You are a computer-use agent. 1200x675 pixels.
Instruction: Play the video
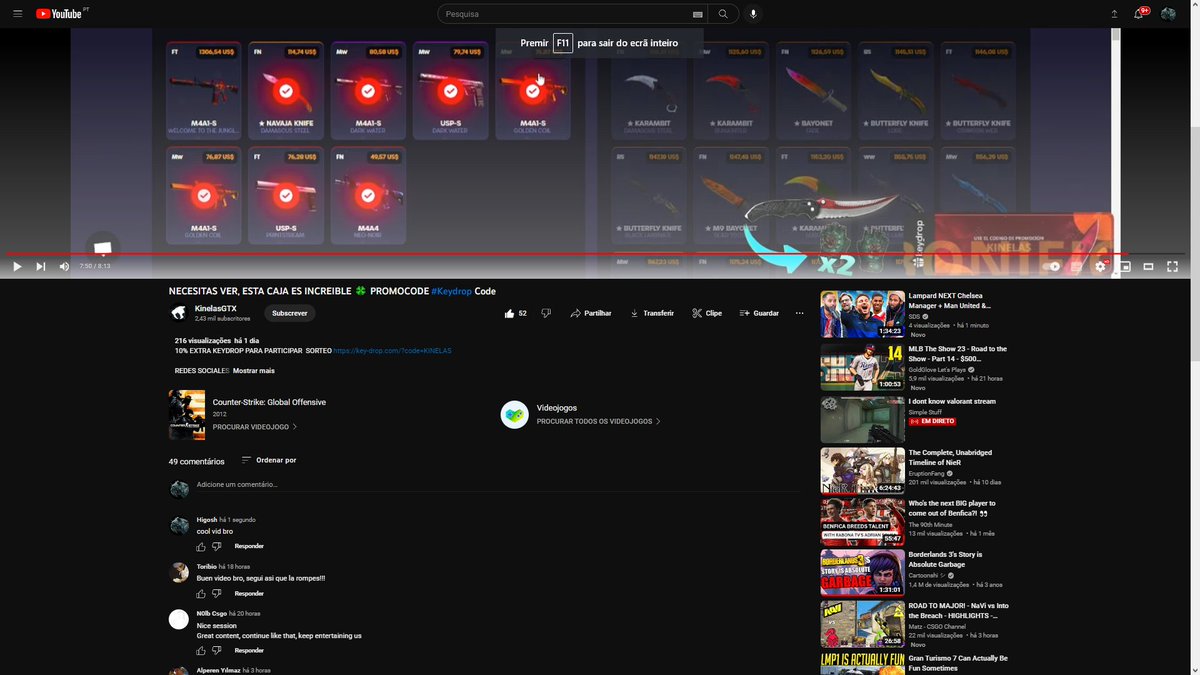[x=17, y=266]
